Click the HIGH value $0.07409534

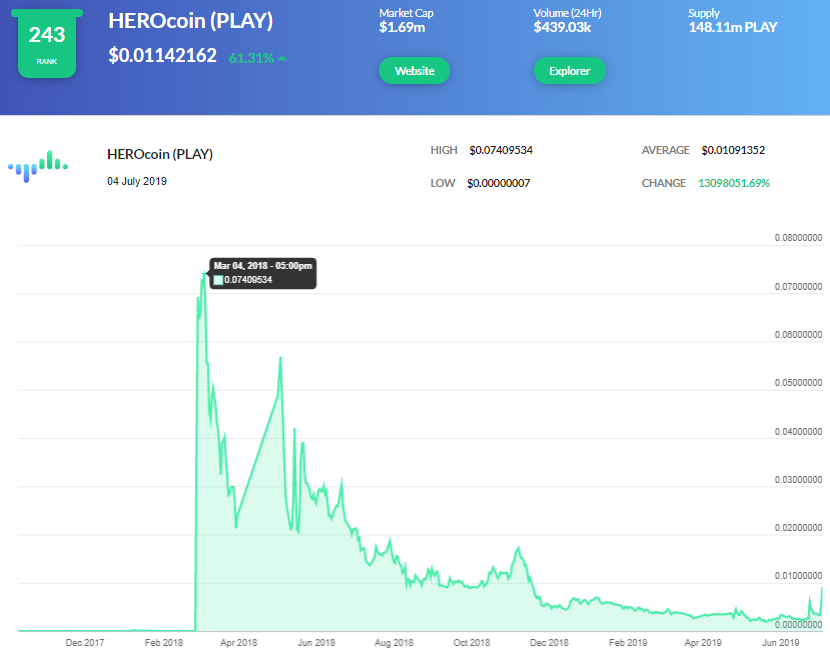click(501, 150)
